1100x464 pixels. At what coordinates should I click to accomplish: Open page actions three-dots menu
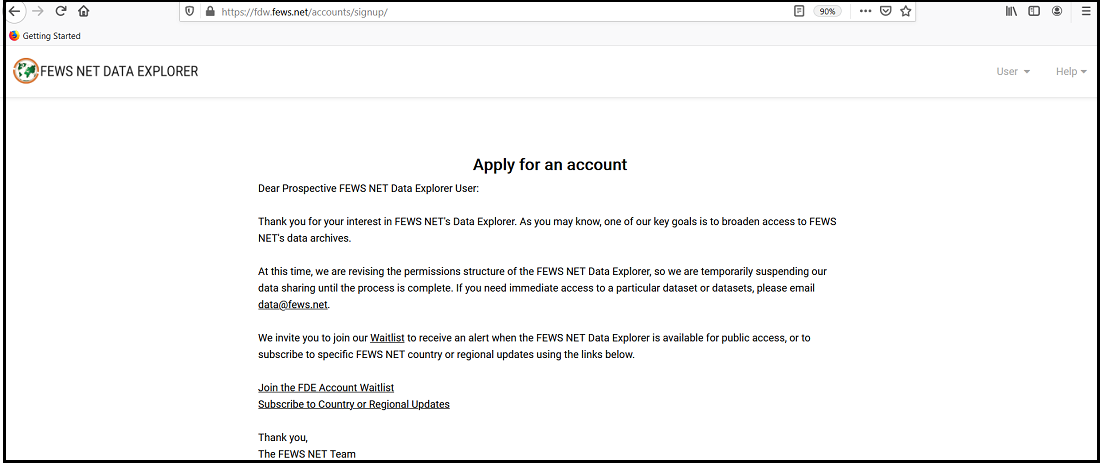[x=865, y=11]
